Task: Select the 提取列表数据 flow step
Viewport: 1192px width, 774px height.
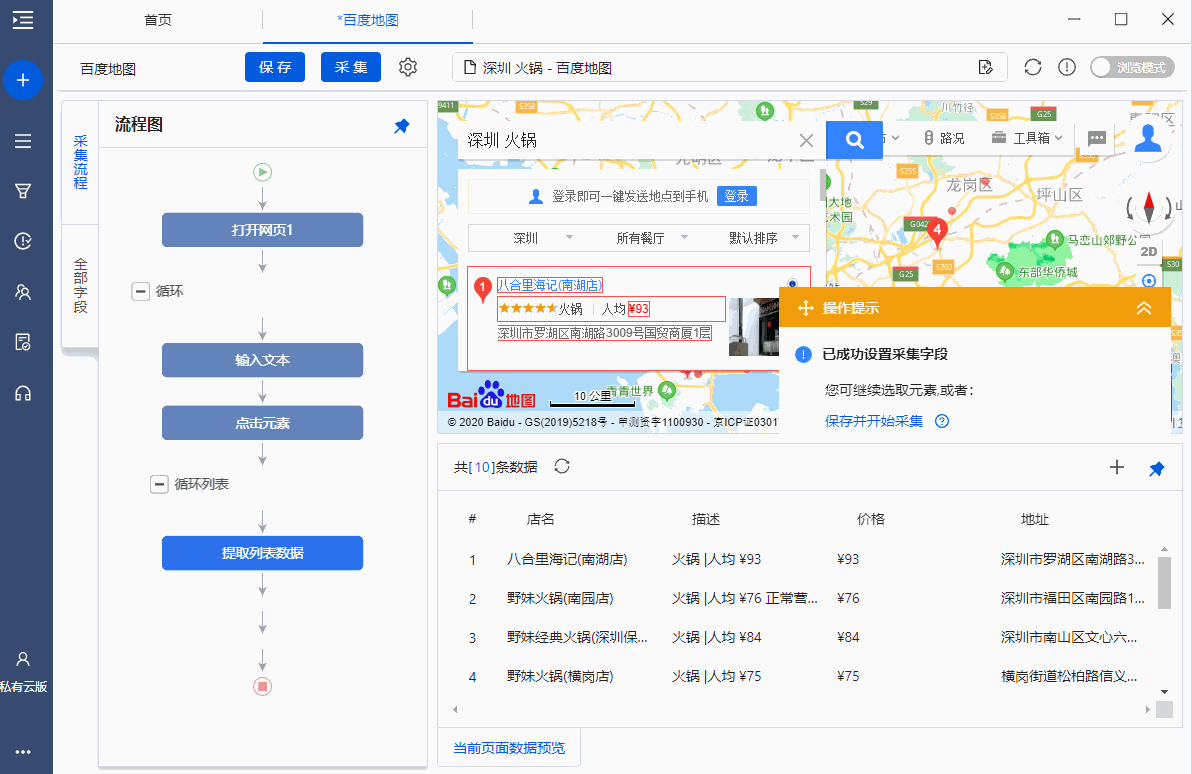Action: click(262, 553)
